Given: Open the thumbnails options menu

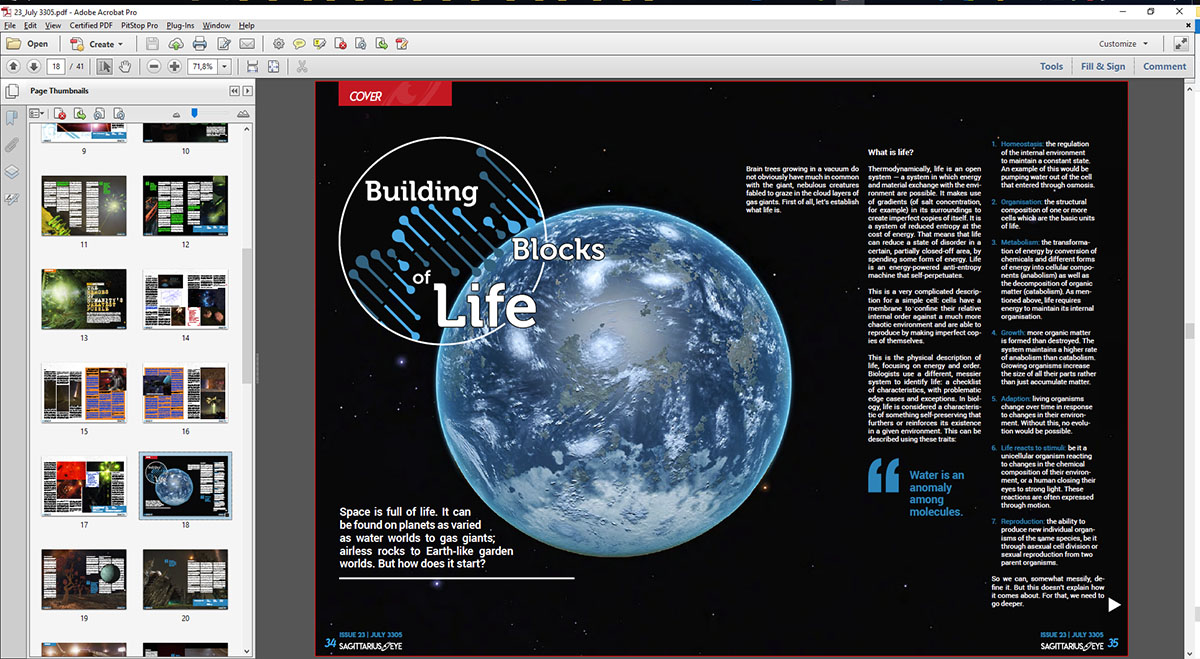Looking at the screenshot, I should [x=37, y=114].
